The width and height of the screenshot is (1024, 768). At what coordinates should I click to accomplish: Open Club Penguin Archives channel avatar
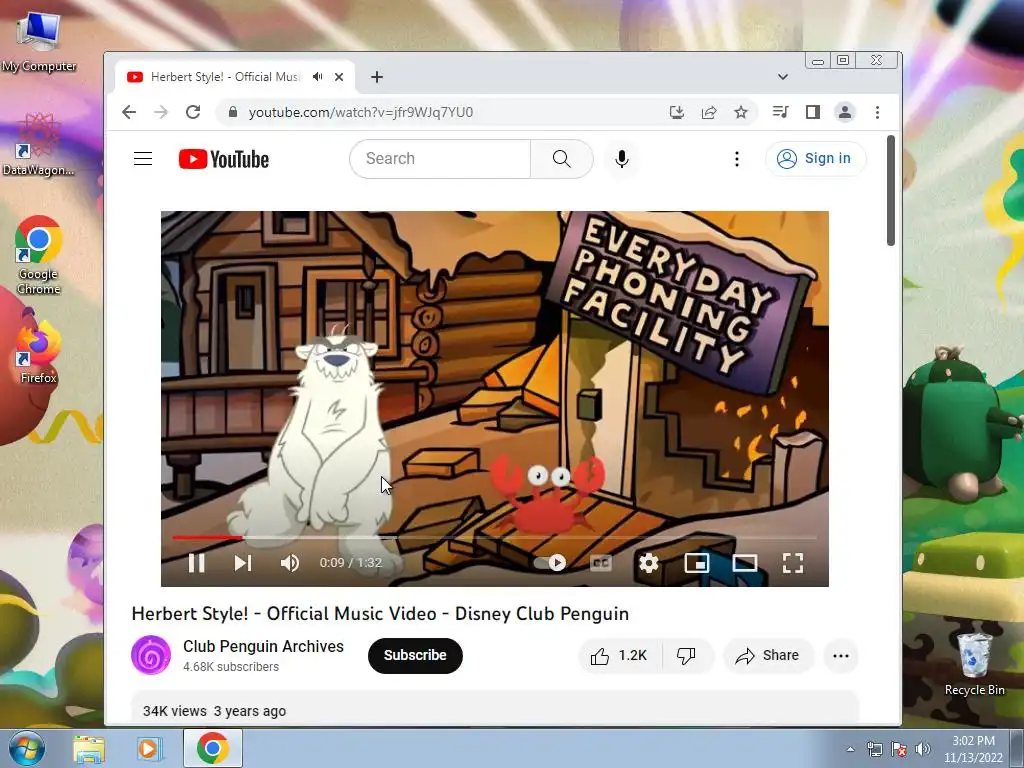(151, 655)
